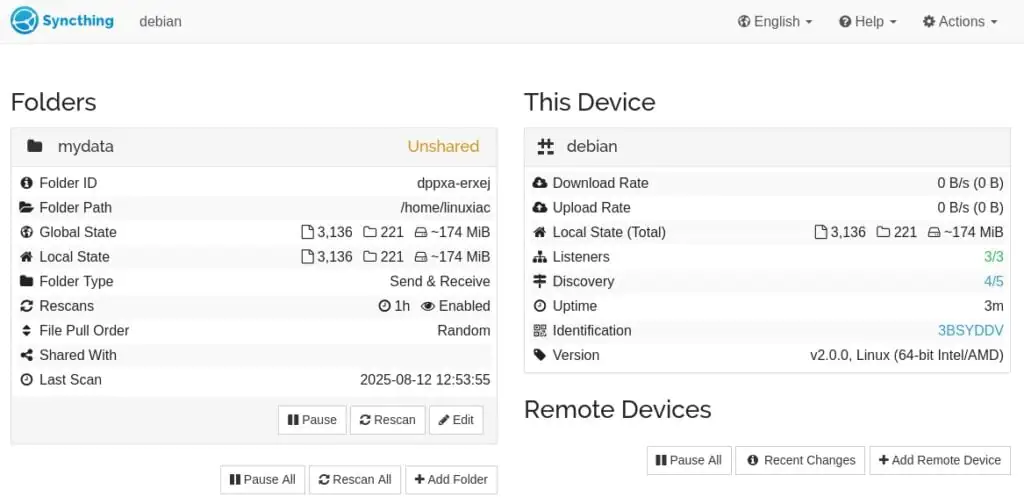The image size is (1024, 504).
Task: Click the debian device icon
Action: point(545,147)
